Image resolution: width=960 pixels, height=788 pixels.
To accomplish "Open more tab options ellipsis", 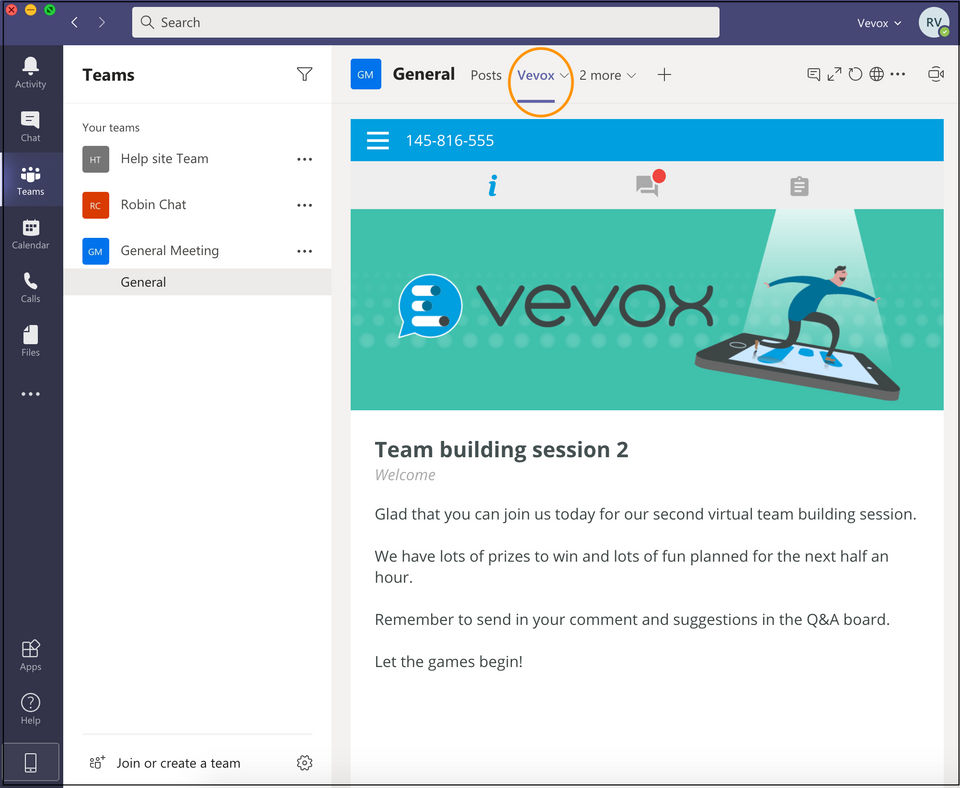I will click(898, 74).
